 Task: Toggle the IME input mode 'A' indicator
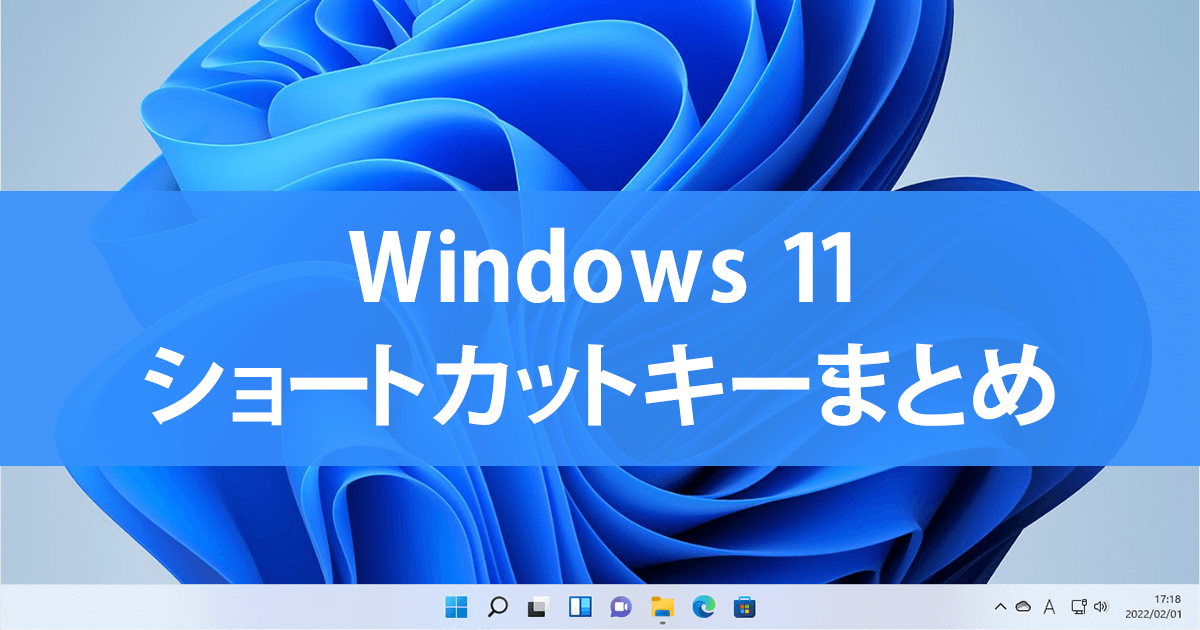pyautogui.click(x=1049, y=606)
